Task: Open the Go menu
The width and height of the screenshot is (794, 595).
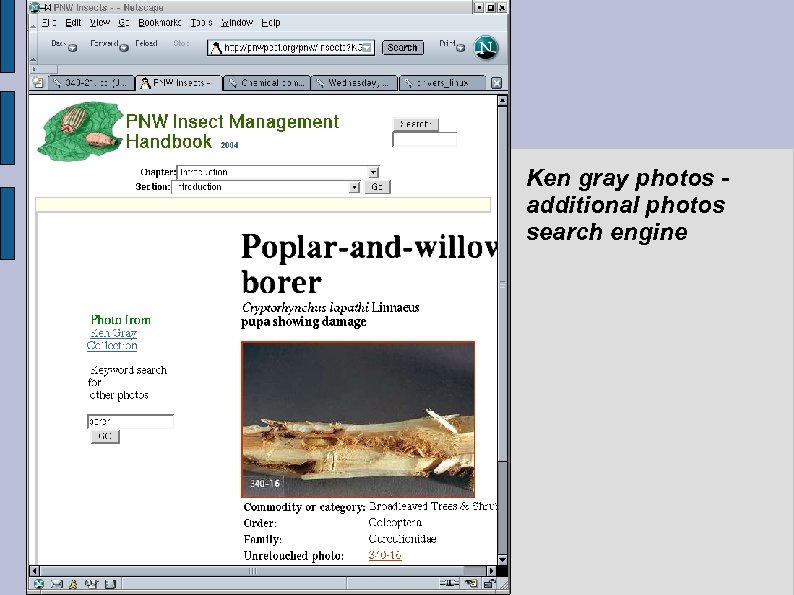Action: point(124,23)
